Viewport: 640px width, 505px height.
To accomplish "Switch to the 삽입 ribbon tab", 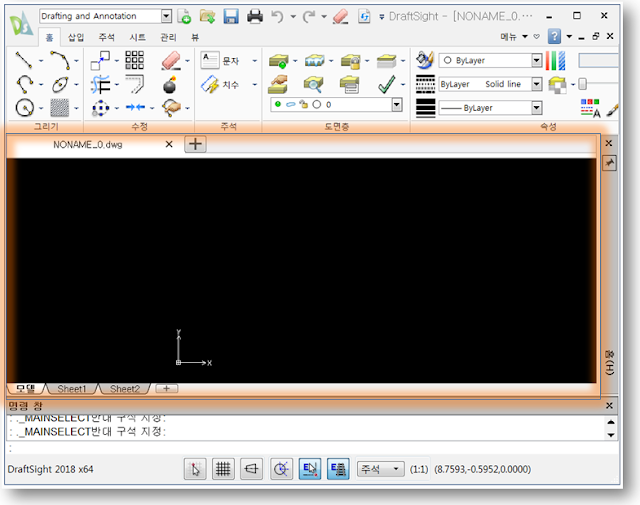I will [76, 38].
